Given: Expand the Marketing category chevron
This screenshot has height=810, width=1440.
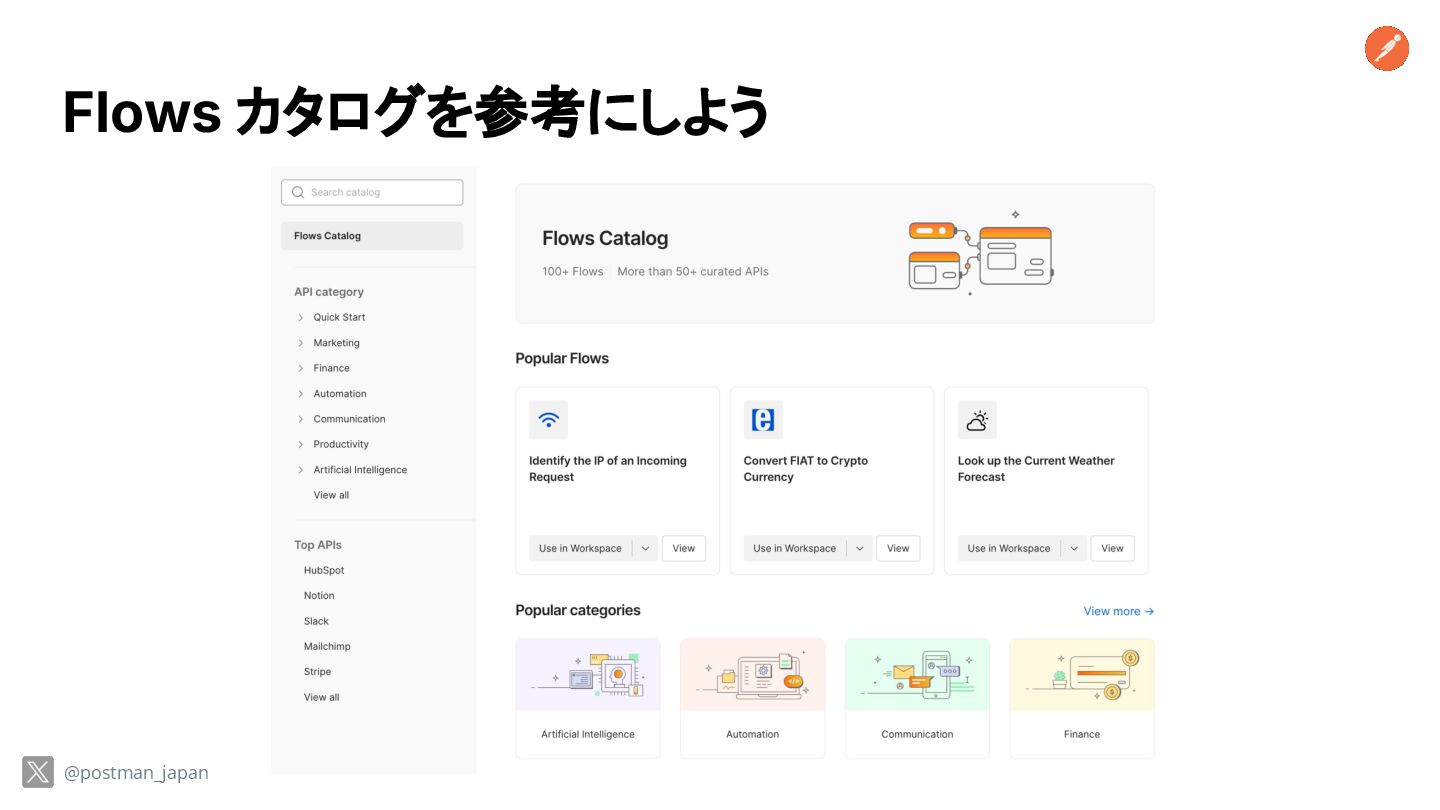Looking at the screenshot, I should tap(300, 343).
